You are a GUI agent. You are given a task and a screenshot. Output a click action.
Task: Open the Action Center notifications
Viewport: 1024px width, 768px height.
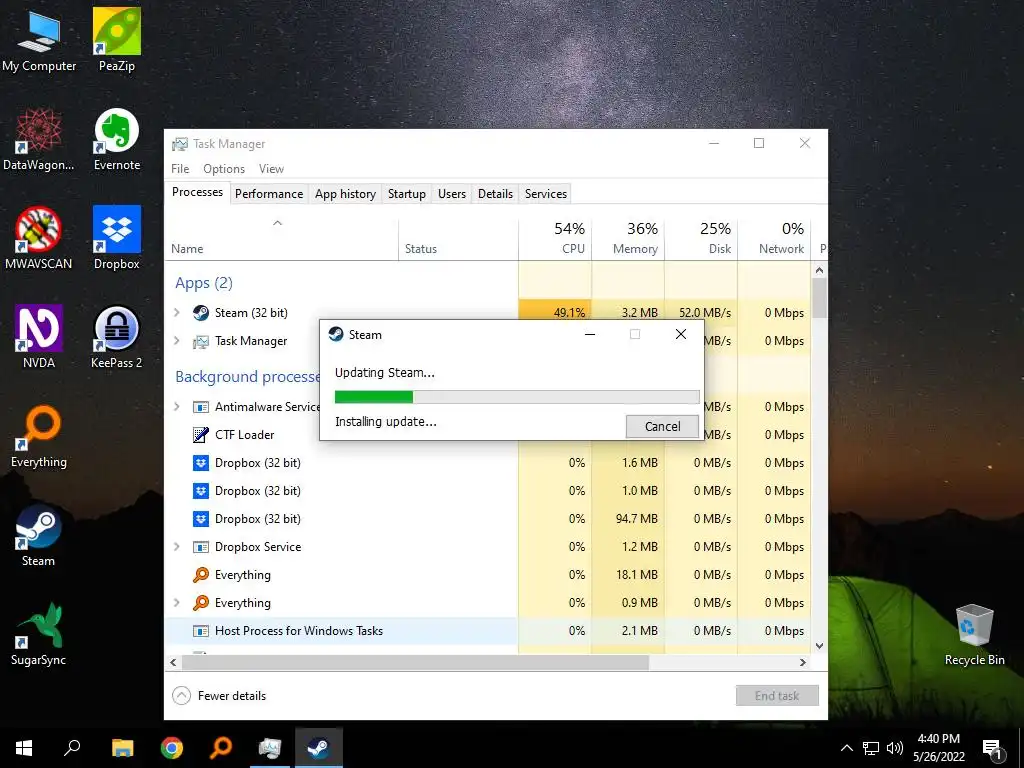coord(992,748)
